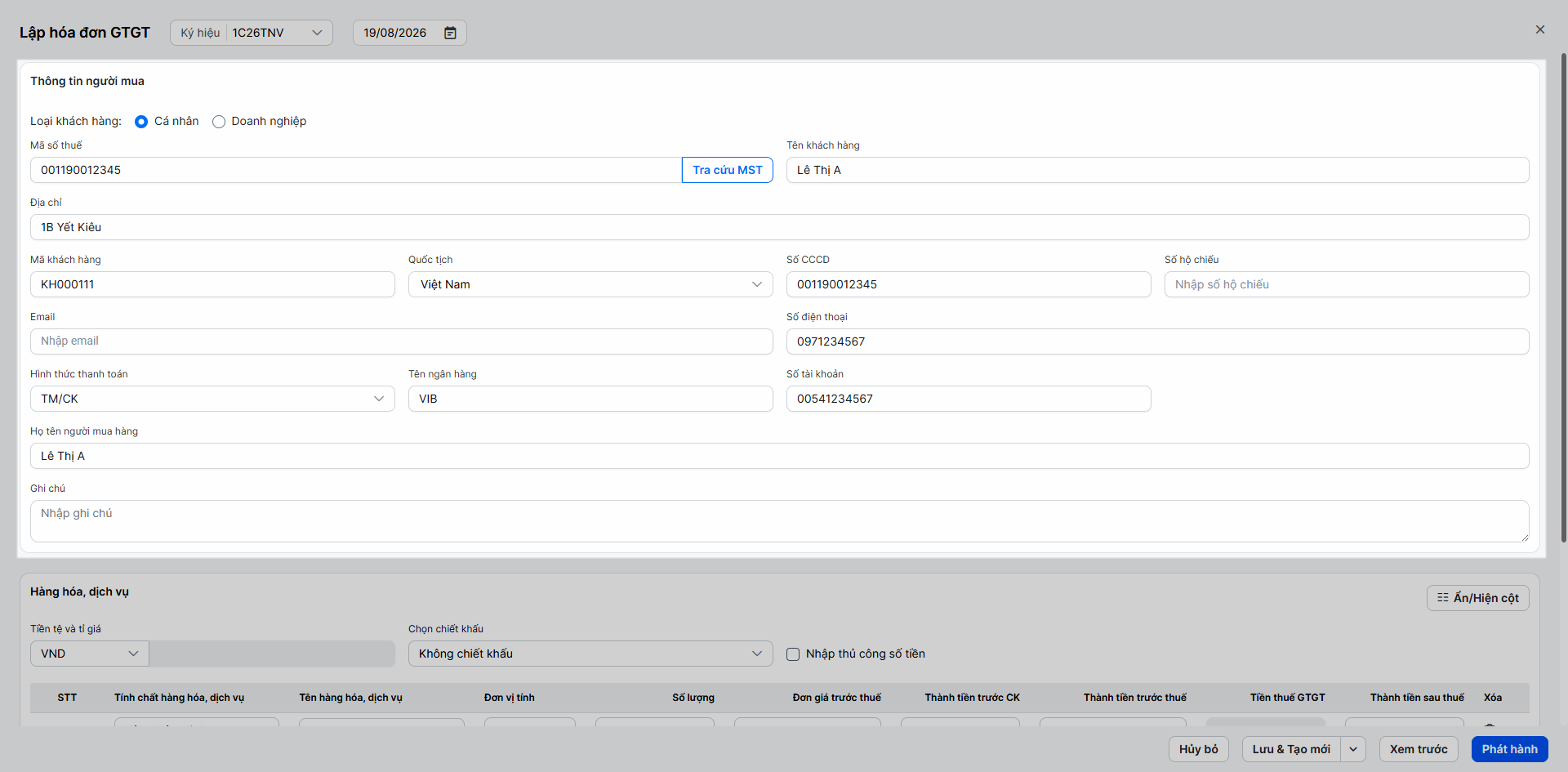
Task: Click the Phát hành button
Action: [1509, 749]
